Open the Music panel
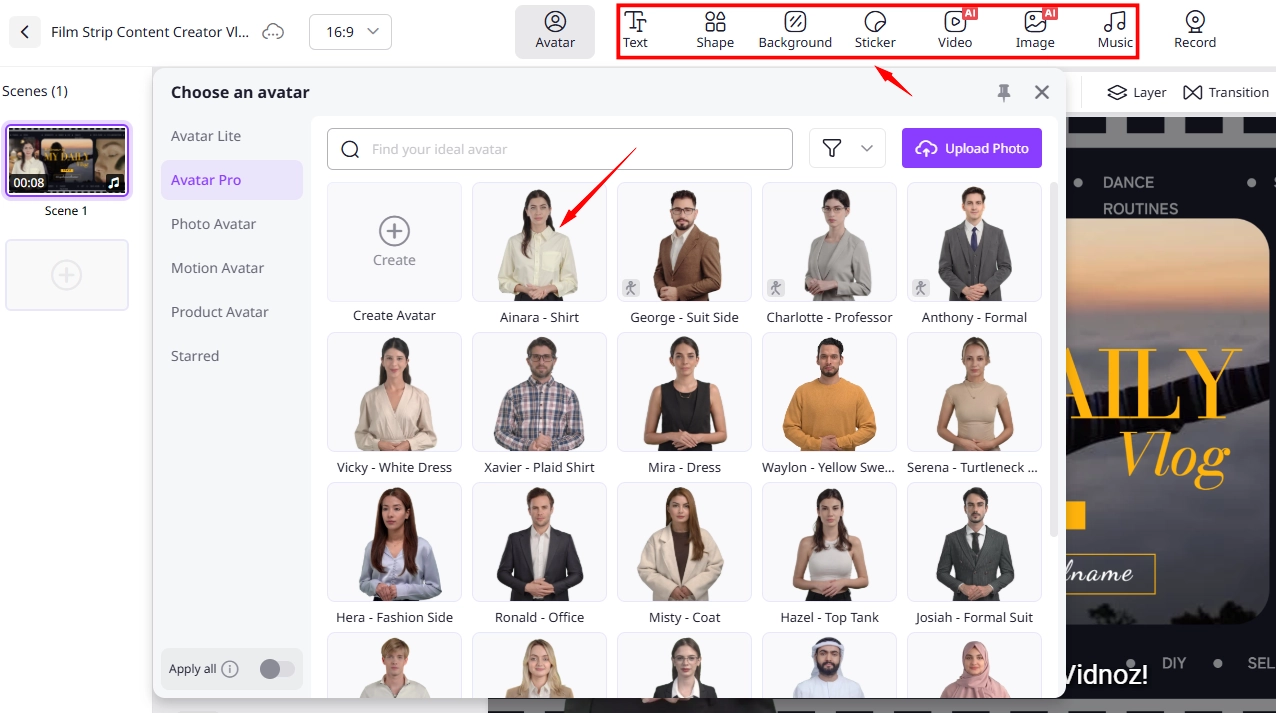Screen dimensions: 1276x713 [1115, 30]
